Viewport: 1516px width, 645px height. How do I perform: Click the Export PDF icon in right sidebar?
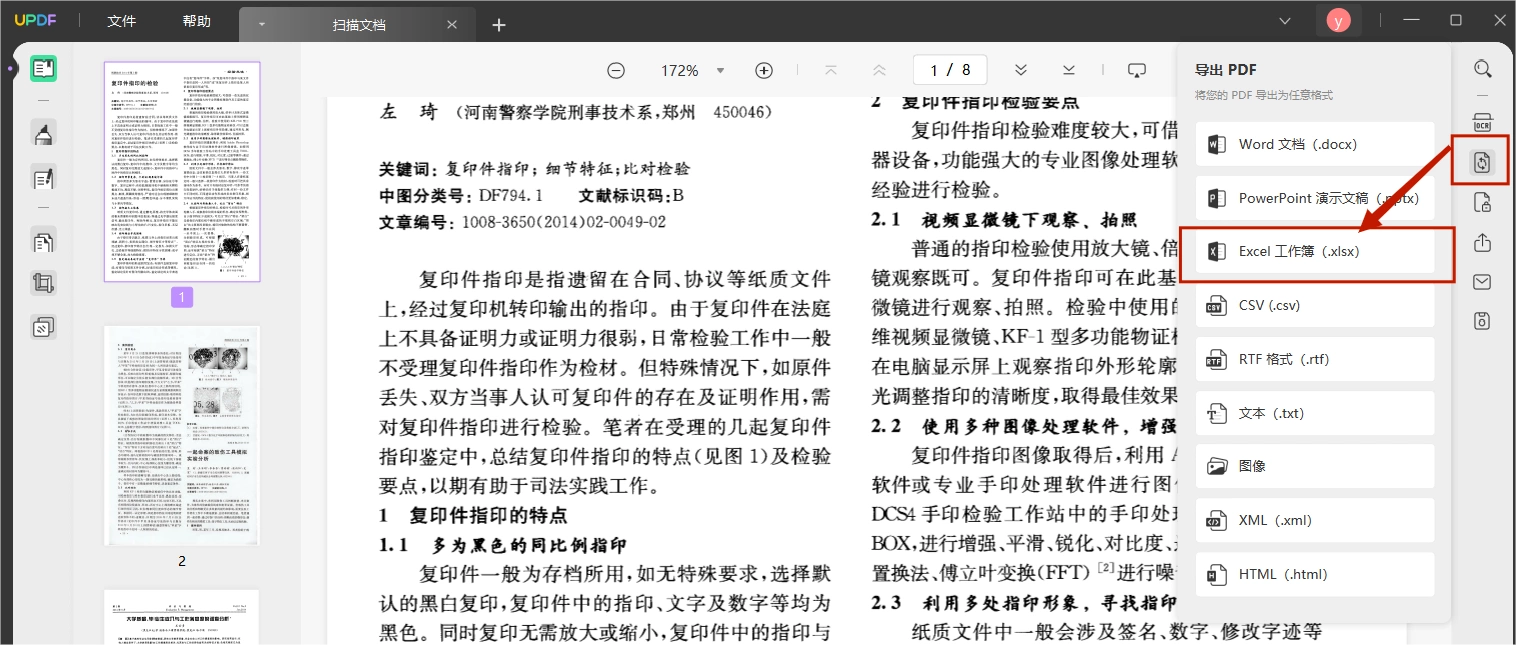1482,162
